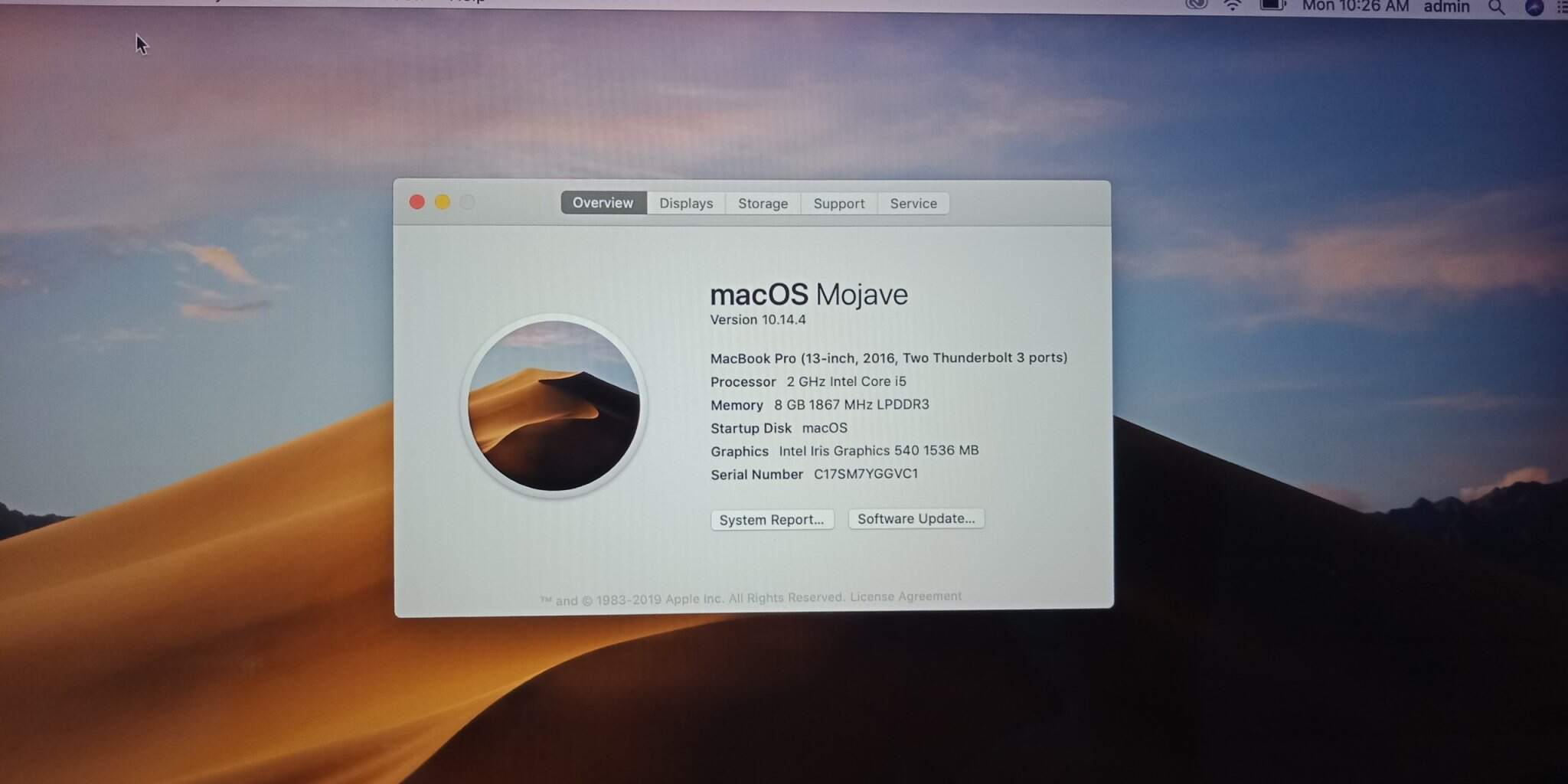The width and height of the screenshot is (1568, 784).
Task: Open the License Agreement link
Action: pyautogui.click(x=906, y=596)
